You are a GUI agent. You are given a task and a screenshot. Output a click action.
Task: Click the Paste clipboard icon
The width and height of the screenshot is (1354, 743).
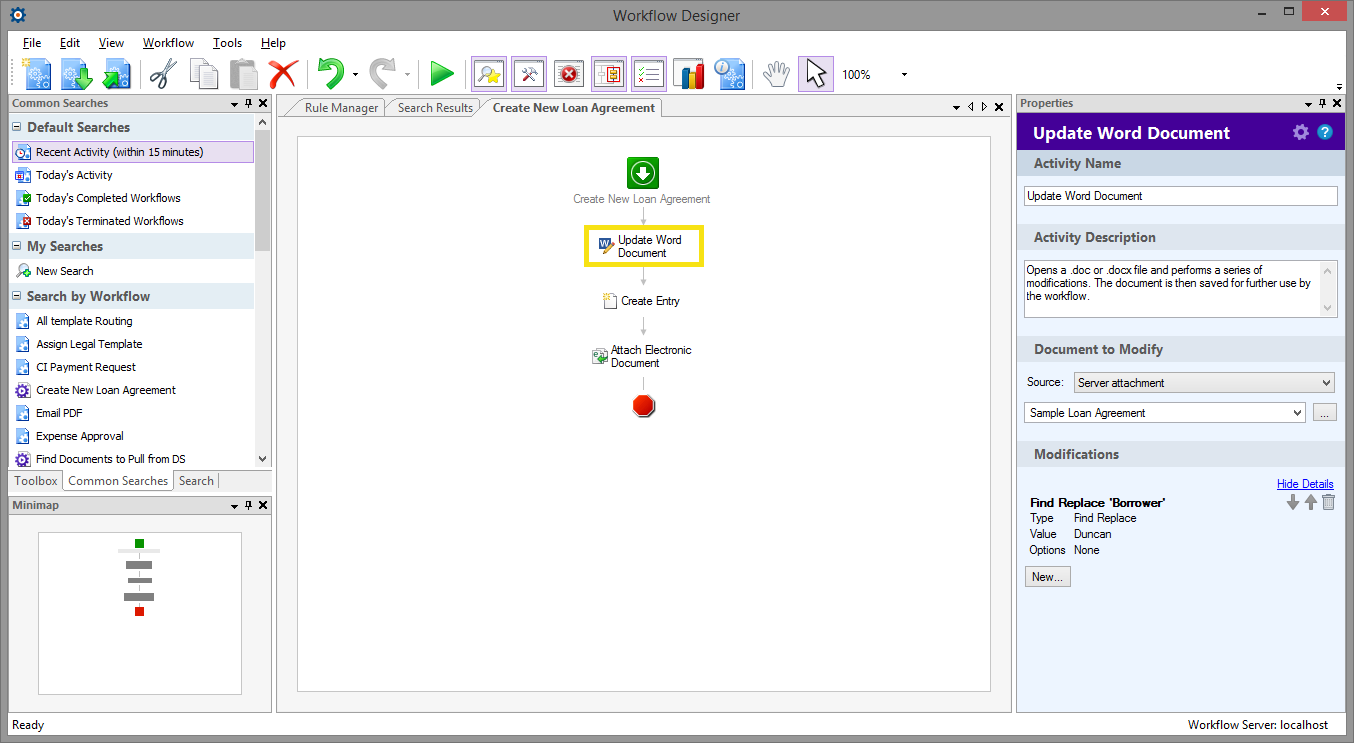[x=244, y=74]
